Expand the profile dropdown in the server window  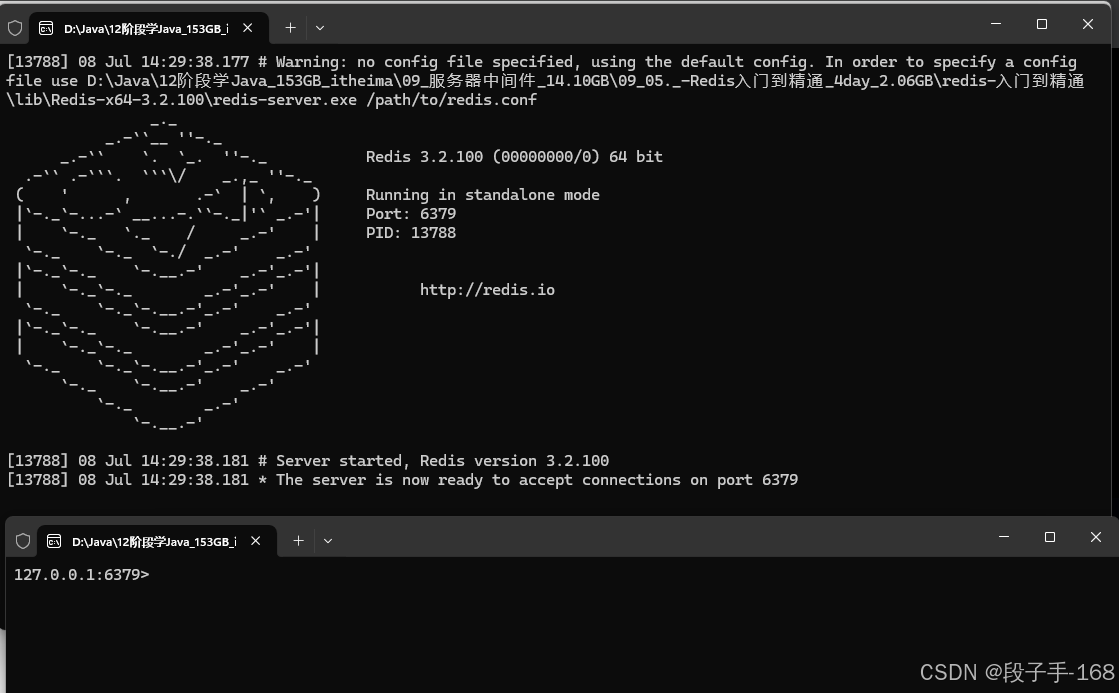pos(320,28)
